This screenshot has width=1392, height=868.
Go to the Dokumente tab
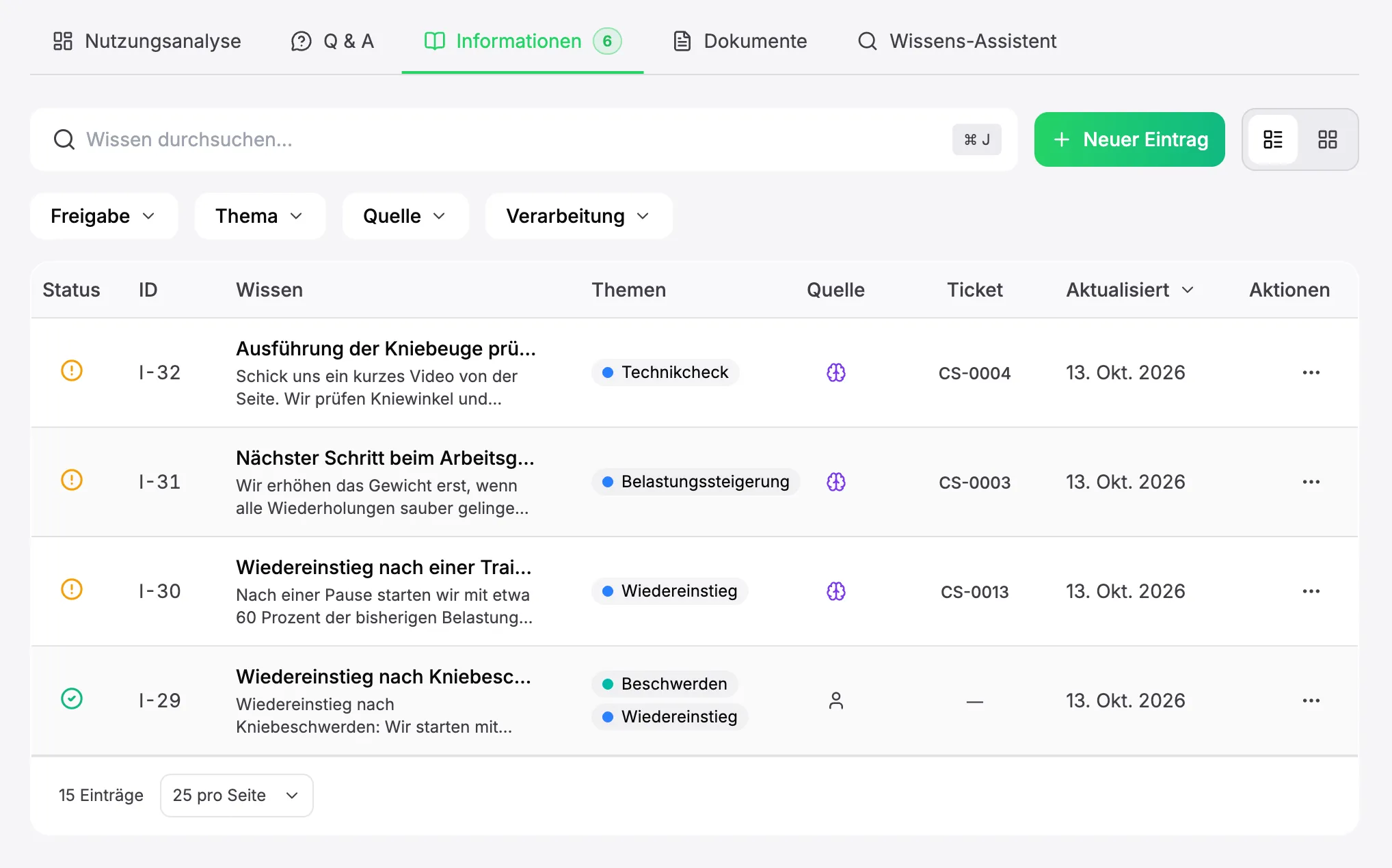click(740, 41)
